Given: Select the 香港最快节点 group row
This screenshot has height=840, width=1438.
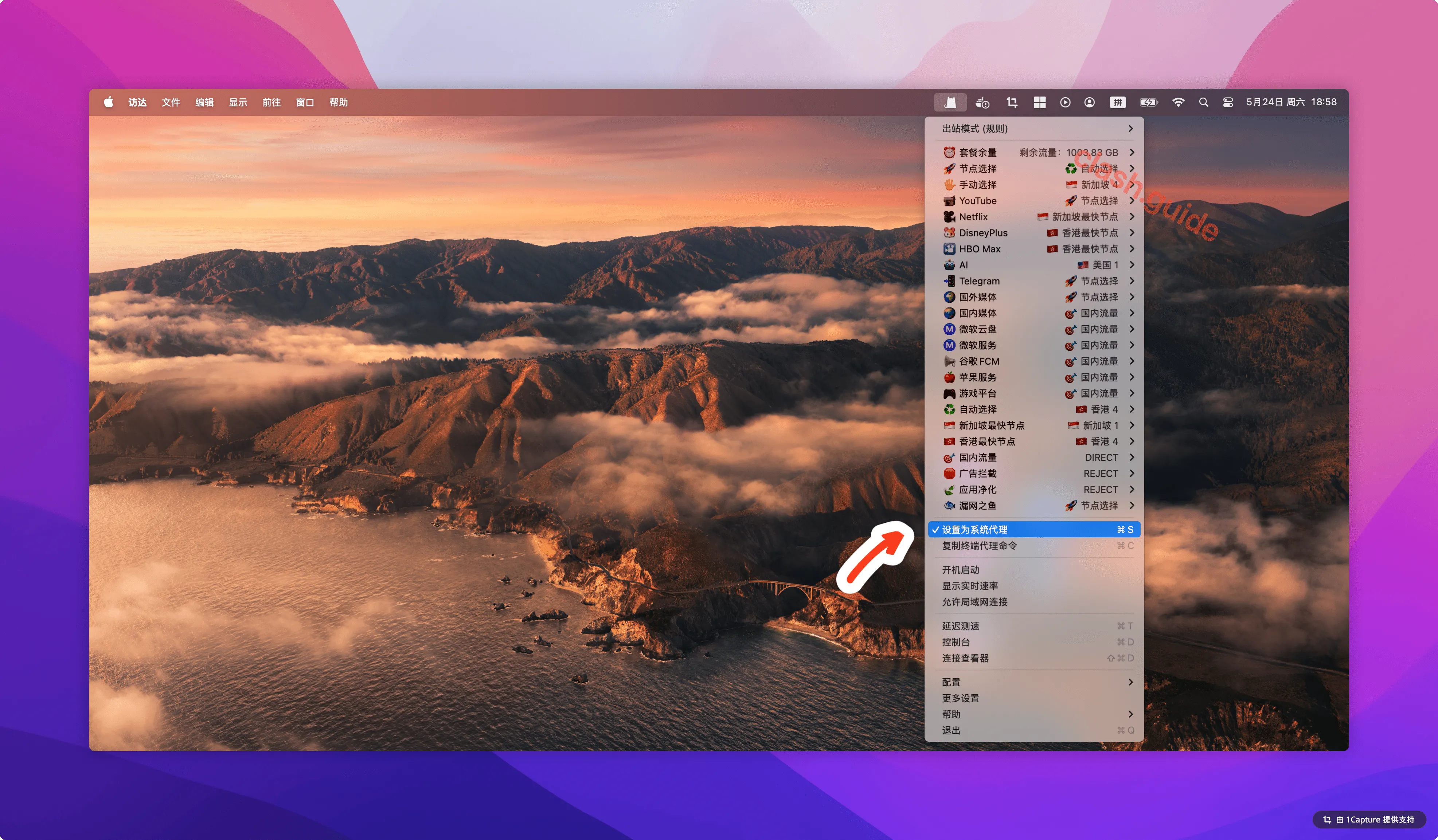Looking at the screenshot, I should click(1033, 441).
